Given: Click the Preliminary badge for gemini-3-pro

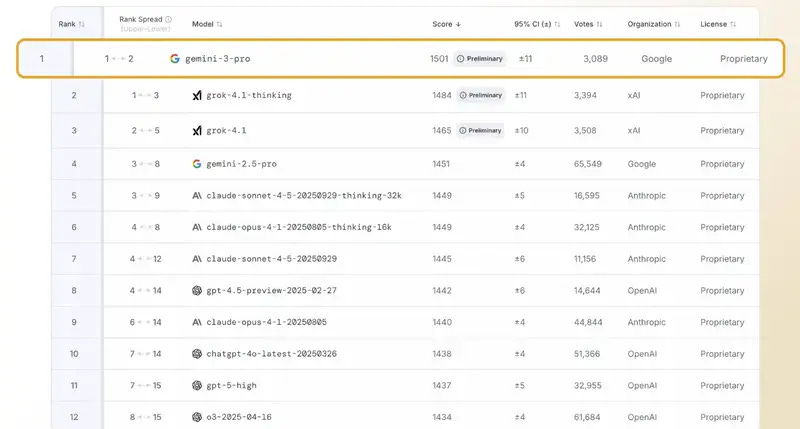Looking at the screenshot, I should point(480,59).
